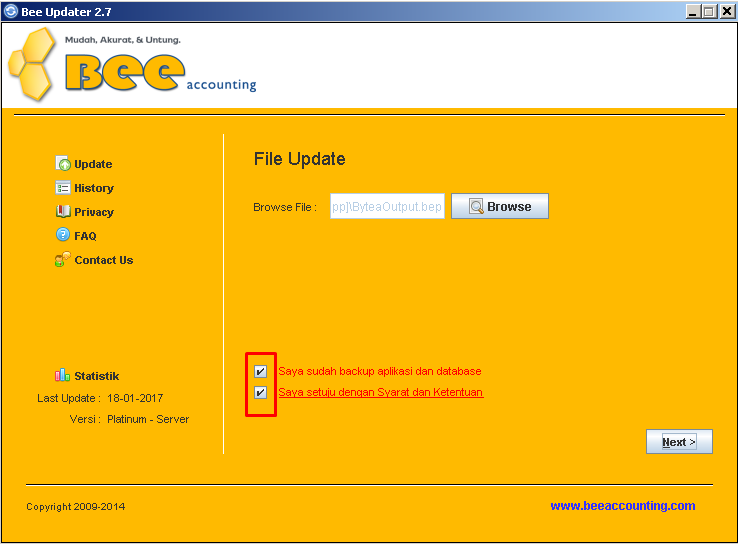Maximize the Bee Updater window
The height and width of the screenshot is (544, 738).
point(709,11)
